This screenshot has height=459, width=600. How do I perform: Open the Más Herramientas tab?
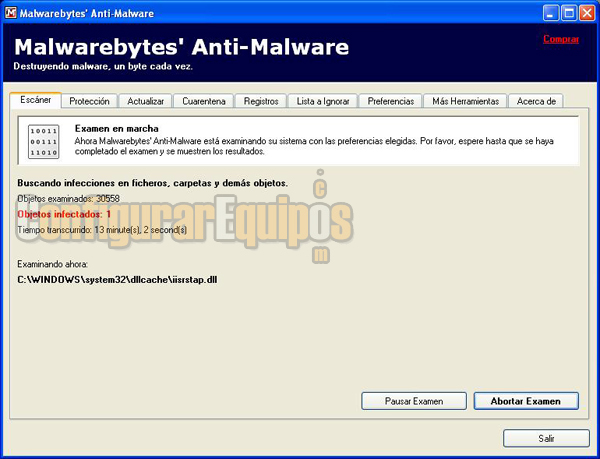(465, 101)
